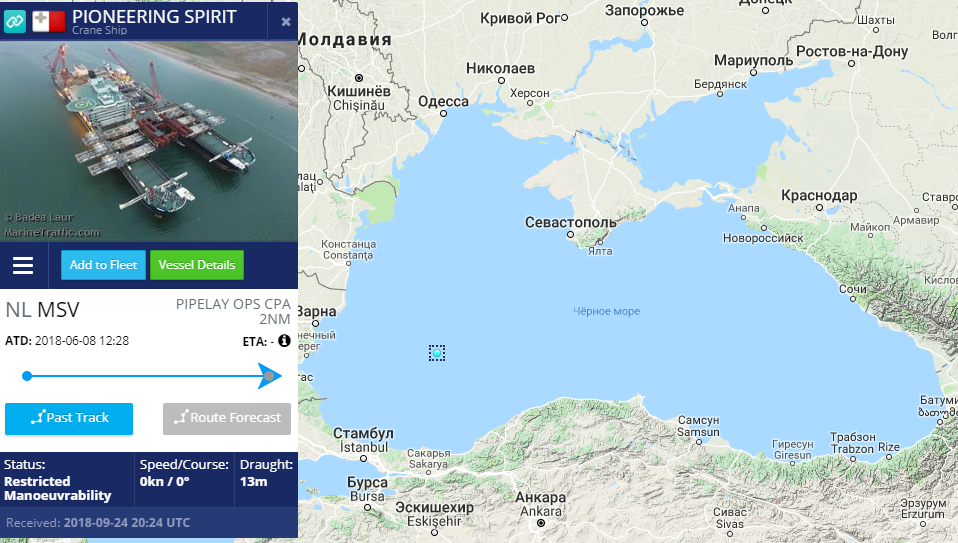The image size is (958, 543).
Task: Click the Краснодар city marker on the map
Action: coord(819,208)
